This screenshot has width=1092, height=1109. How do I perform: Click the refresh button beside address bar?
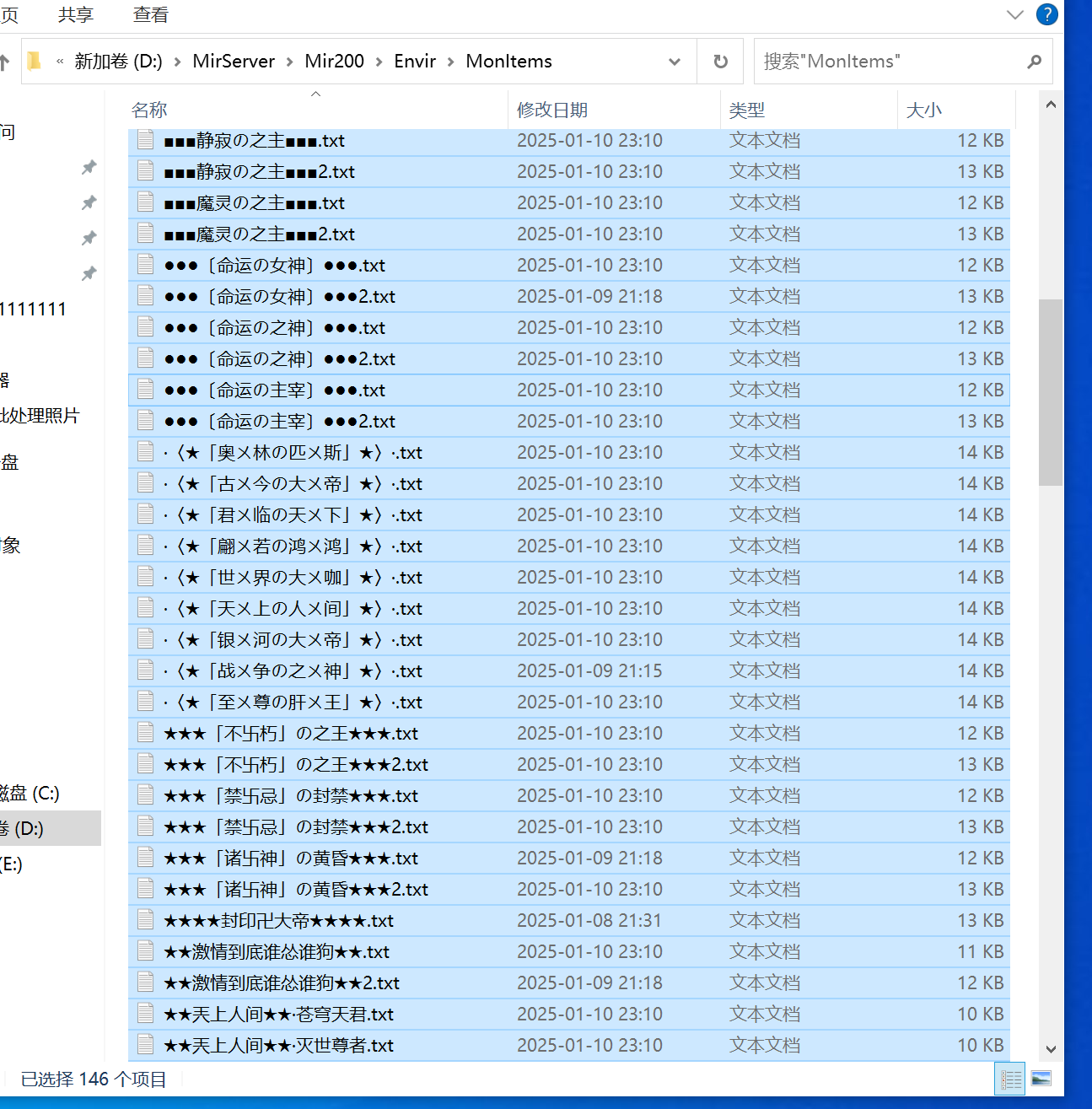[720, 61]
